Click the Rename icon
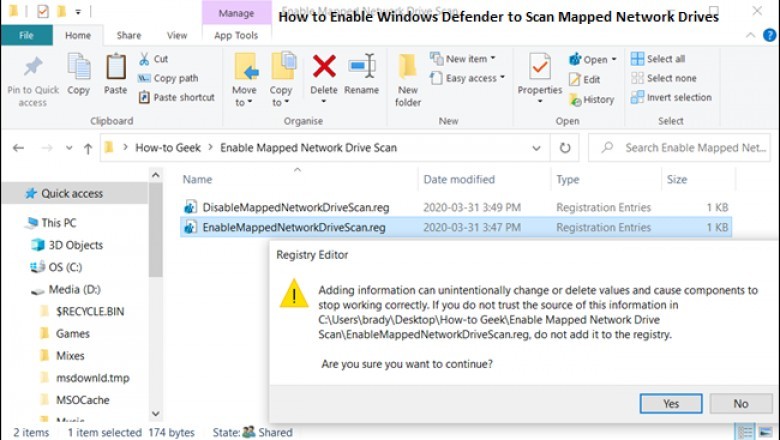This screenshot has width=780, height=440. point(362,67)
